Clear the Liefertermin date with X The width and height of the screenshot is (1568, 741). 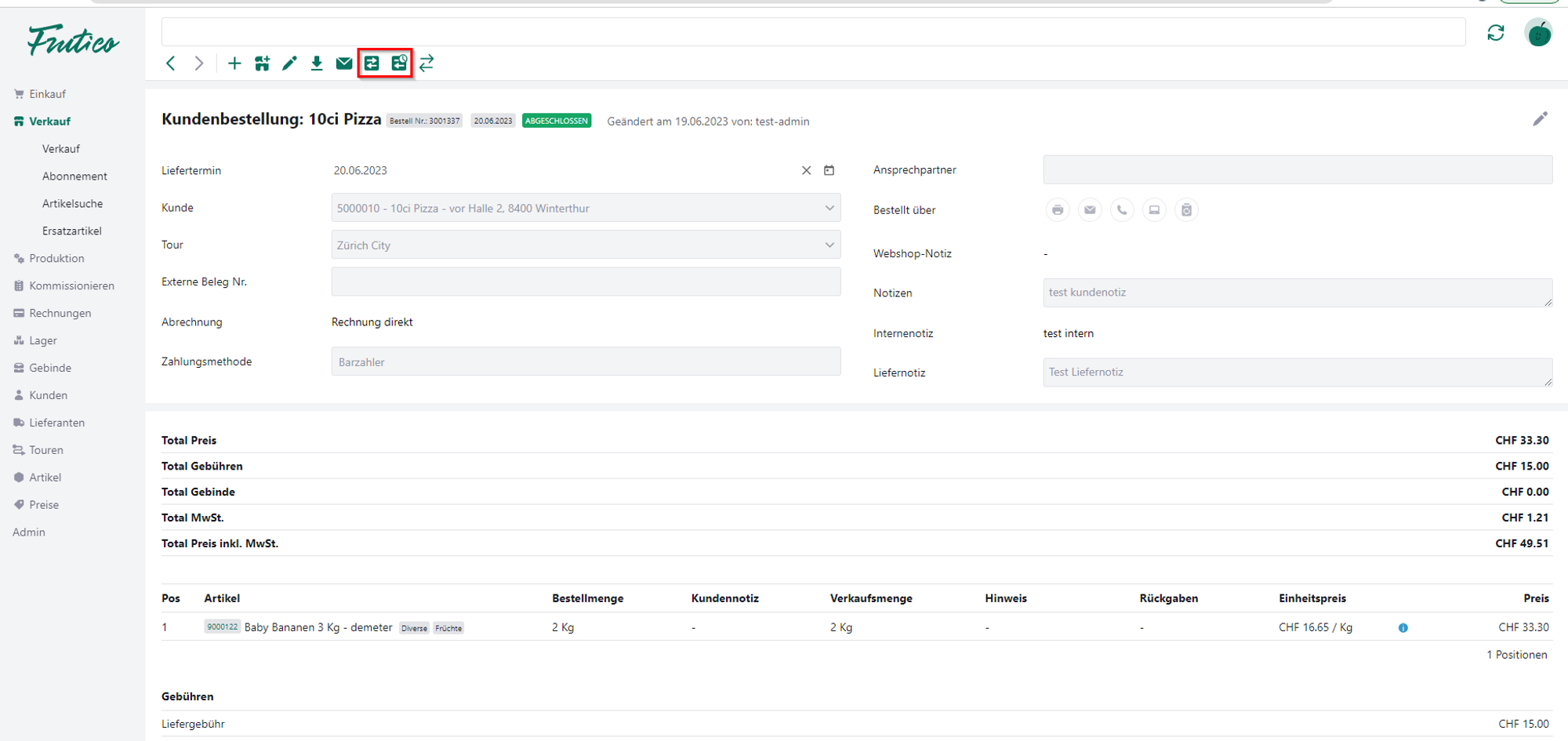(x=806, y=170)
